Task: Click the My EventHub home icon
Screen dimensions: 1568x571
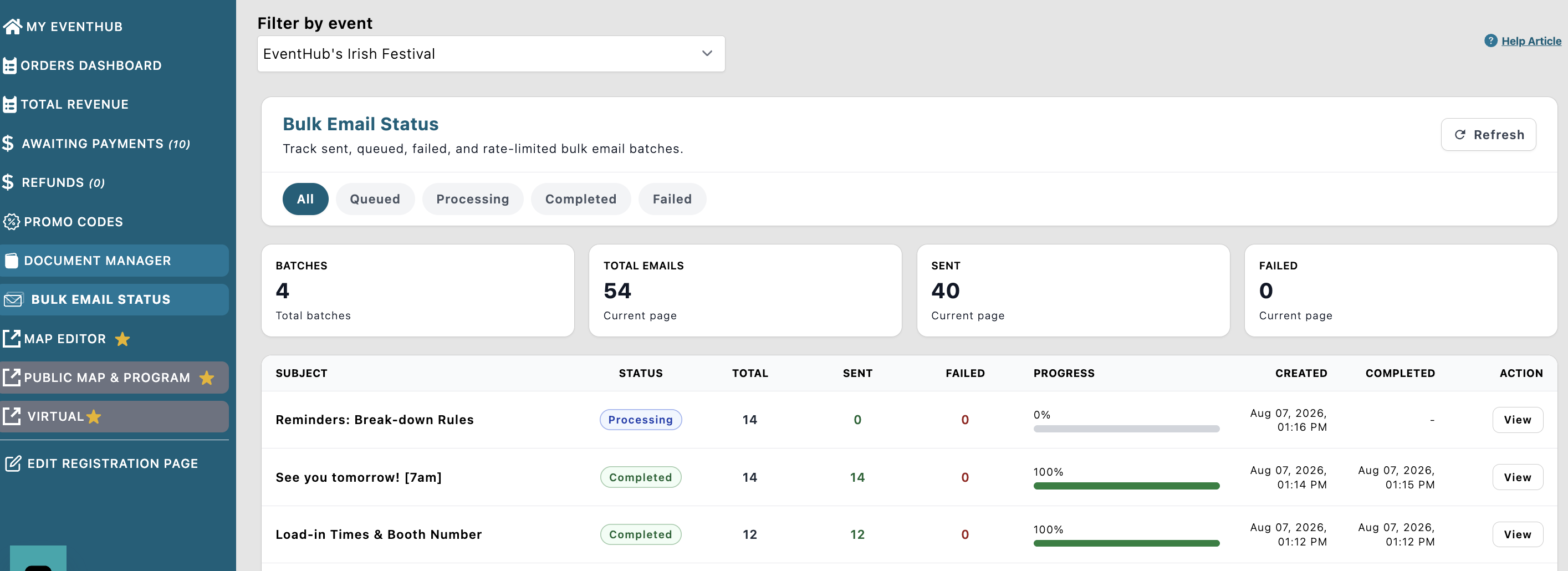Action: (x=12, y=26)
